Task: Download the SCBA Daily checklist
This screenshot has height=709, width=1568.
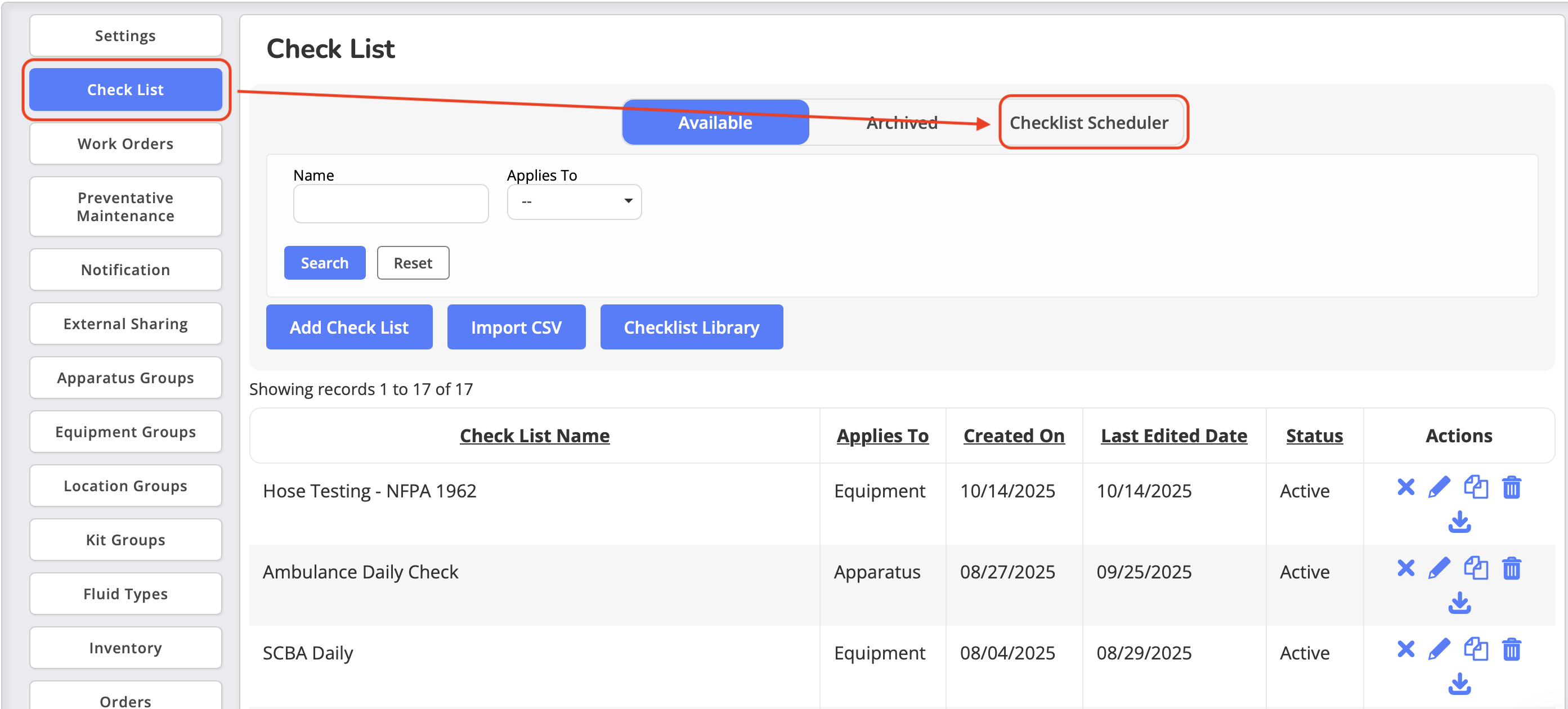Action: point(1459,684)
